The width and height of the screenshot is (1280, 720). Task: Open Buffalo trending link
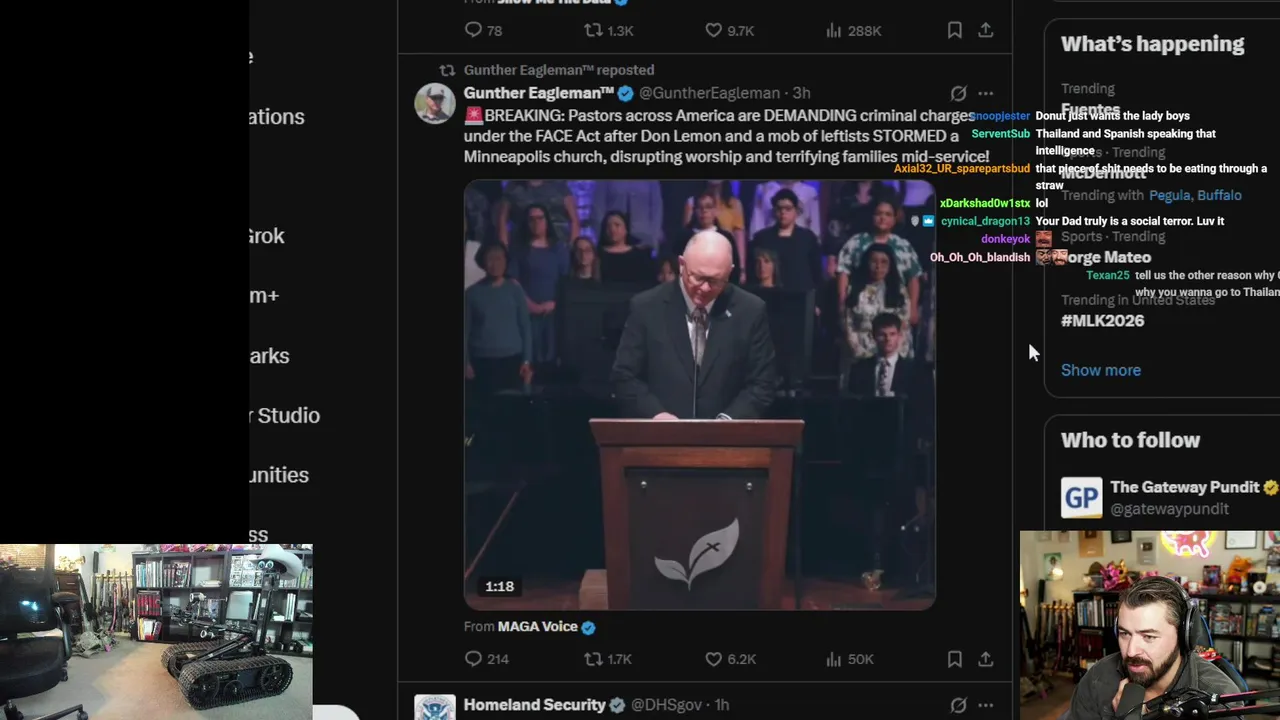[1219, 195]
